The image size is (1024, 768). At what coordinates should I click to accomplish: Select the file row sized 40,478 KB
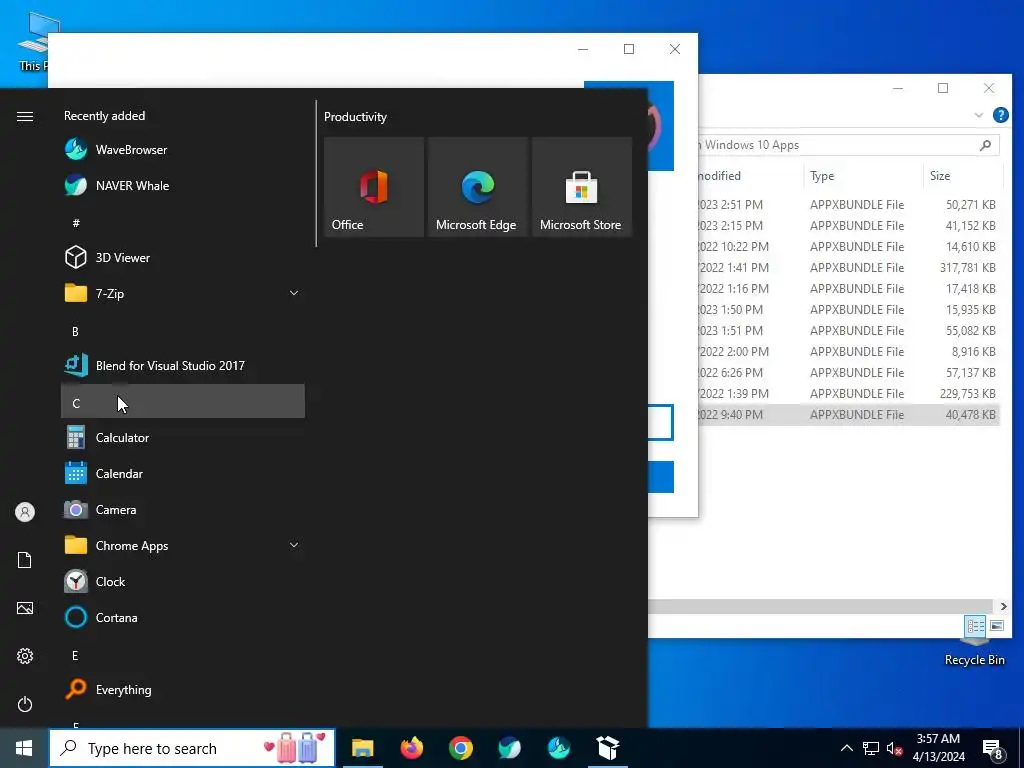tap(848, 414)
